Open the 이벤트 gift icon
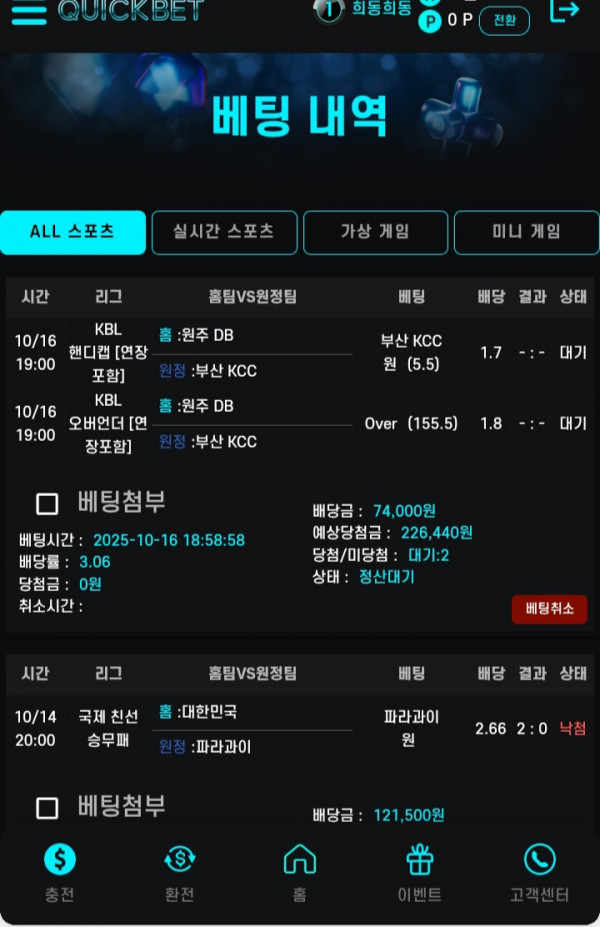The width and height of the screenshot is (600, 927). click(419, 859)
